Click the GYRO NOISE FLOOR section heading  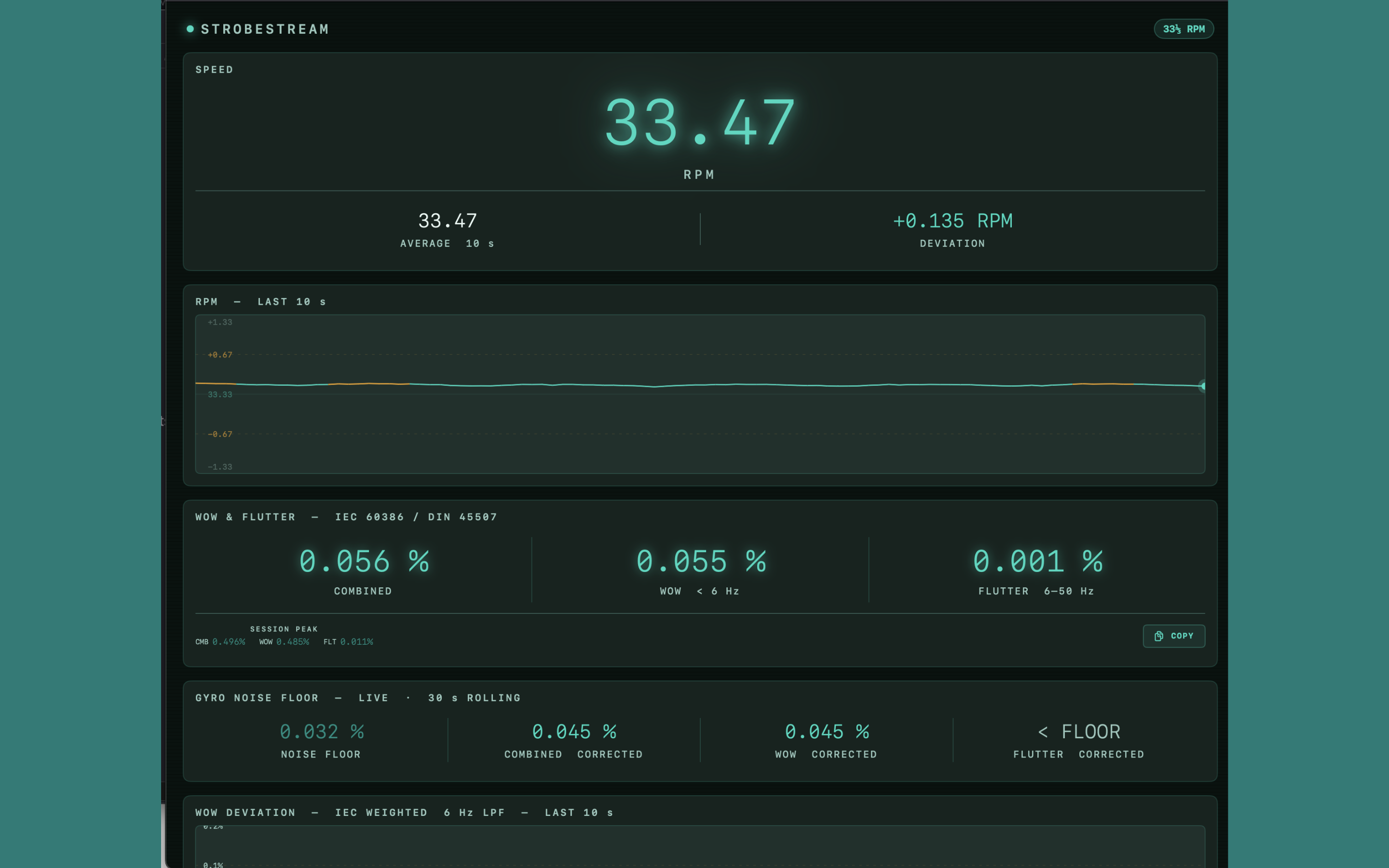(x=358, y=698)
